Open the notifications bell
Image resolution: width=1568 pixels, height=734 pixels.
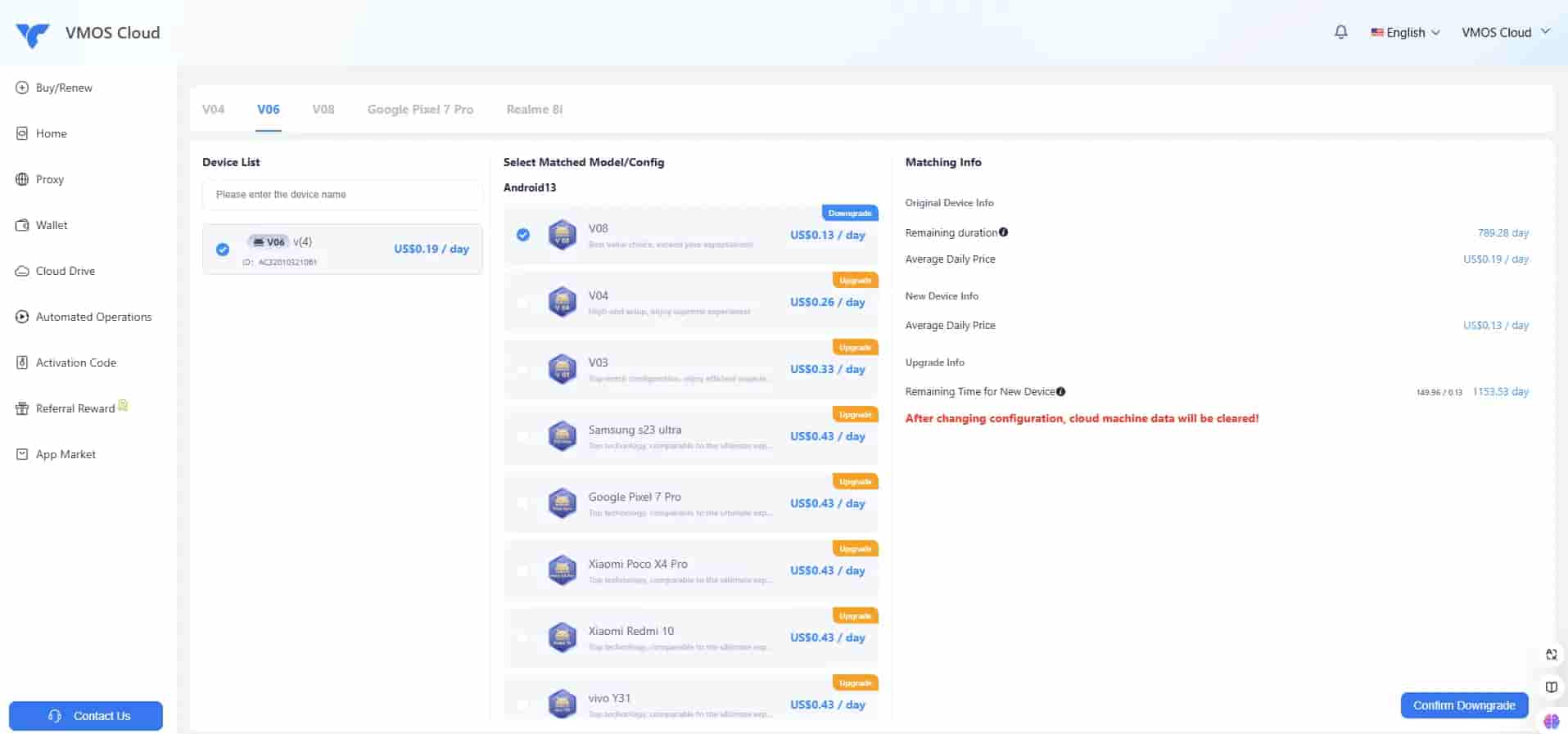pyautogui.click(x=1340, y=32)
